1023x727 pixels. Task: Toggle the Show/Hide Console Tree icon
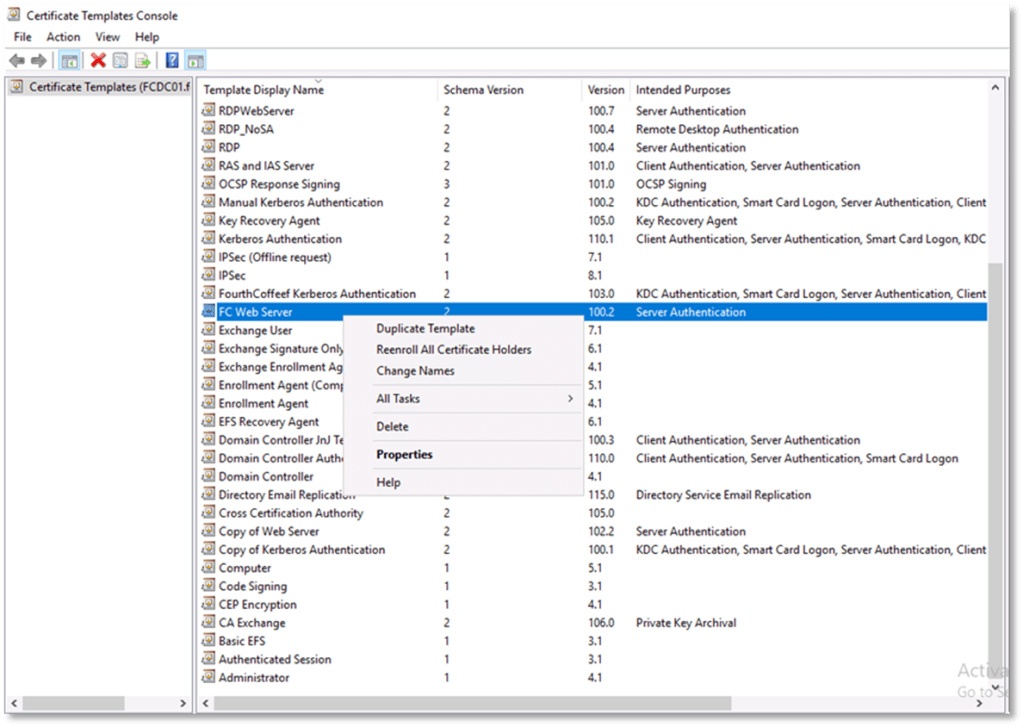[70, 61]
